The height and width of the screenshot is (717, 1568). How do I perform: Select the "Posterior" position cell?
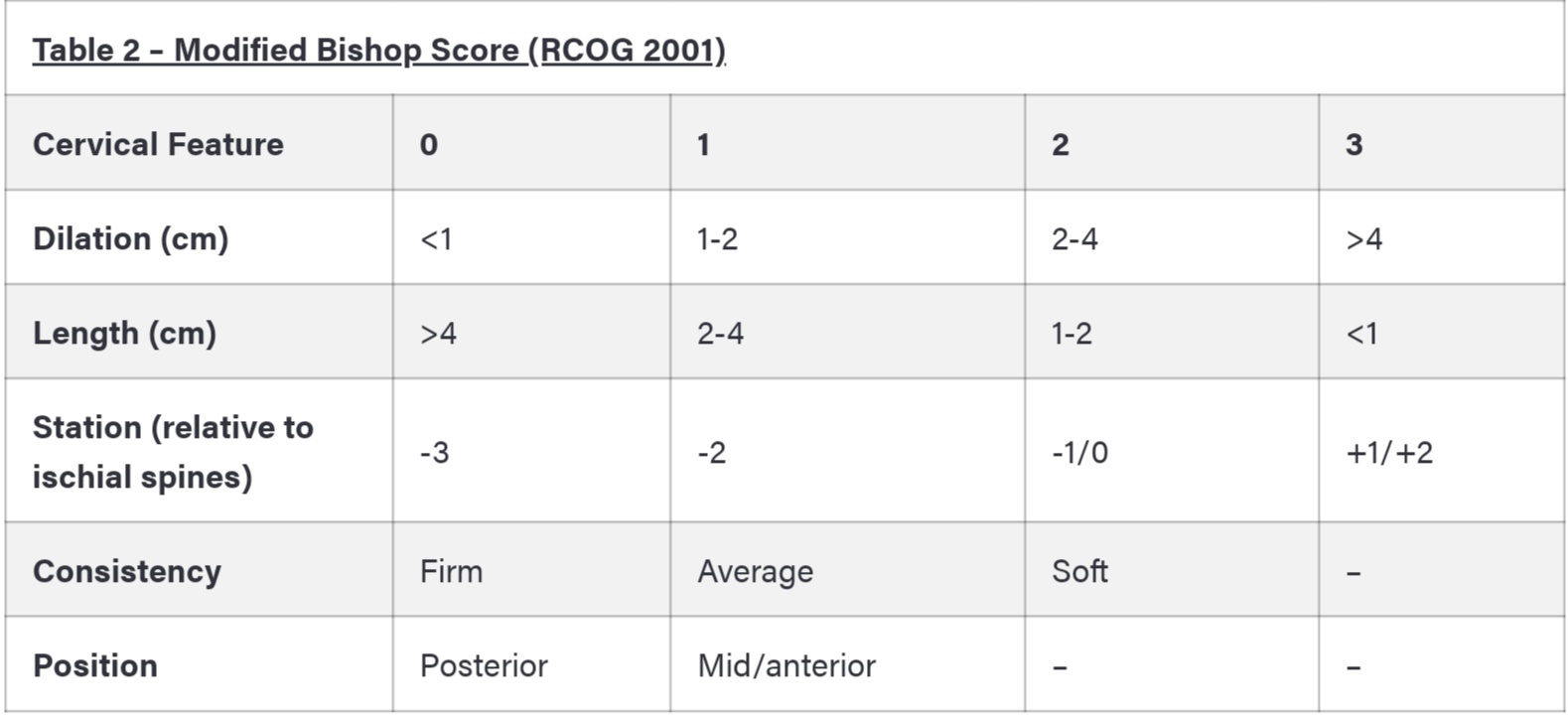[484, 665]
